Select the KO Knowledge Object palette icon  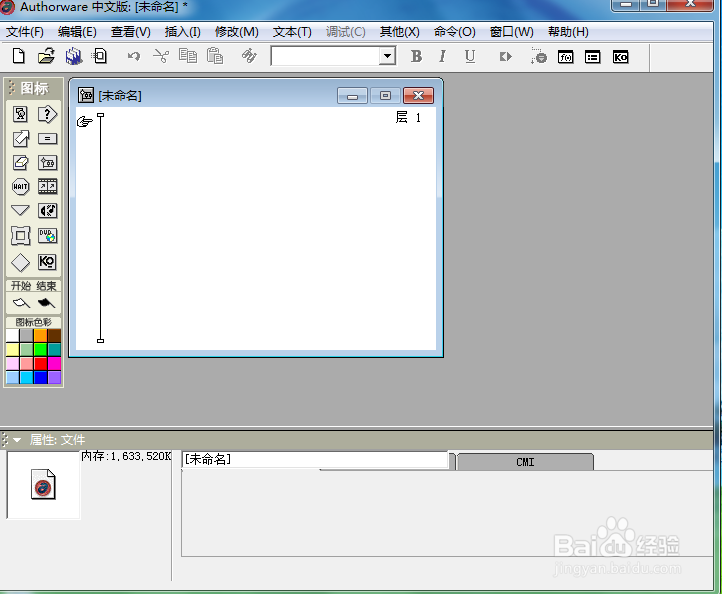(47, 262)
